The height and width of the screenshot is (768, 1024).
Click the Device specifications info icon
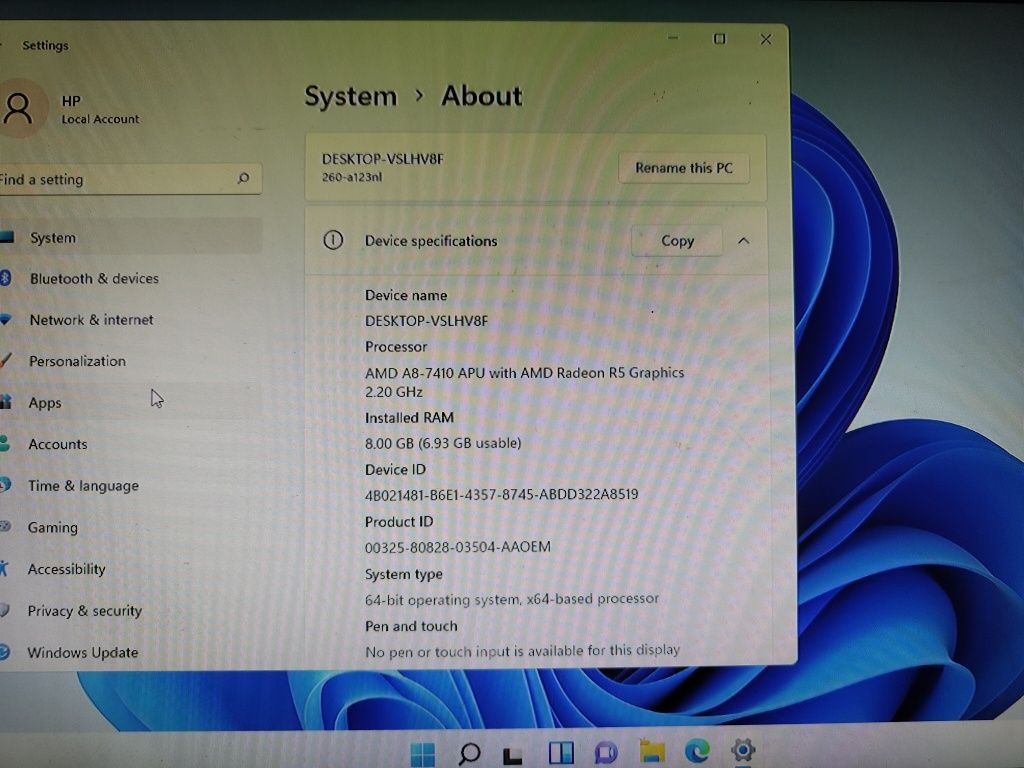pyautogui.click(x=333, y=240)
